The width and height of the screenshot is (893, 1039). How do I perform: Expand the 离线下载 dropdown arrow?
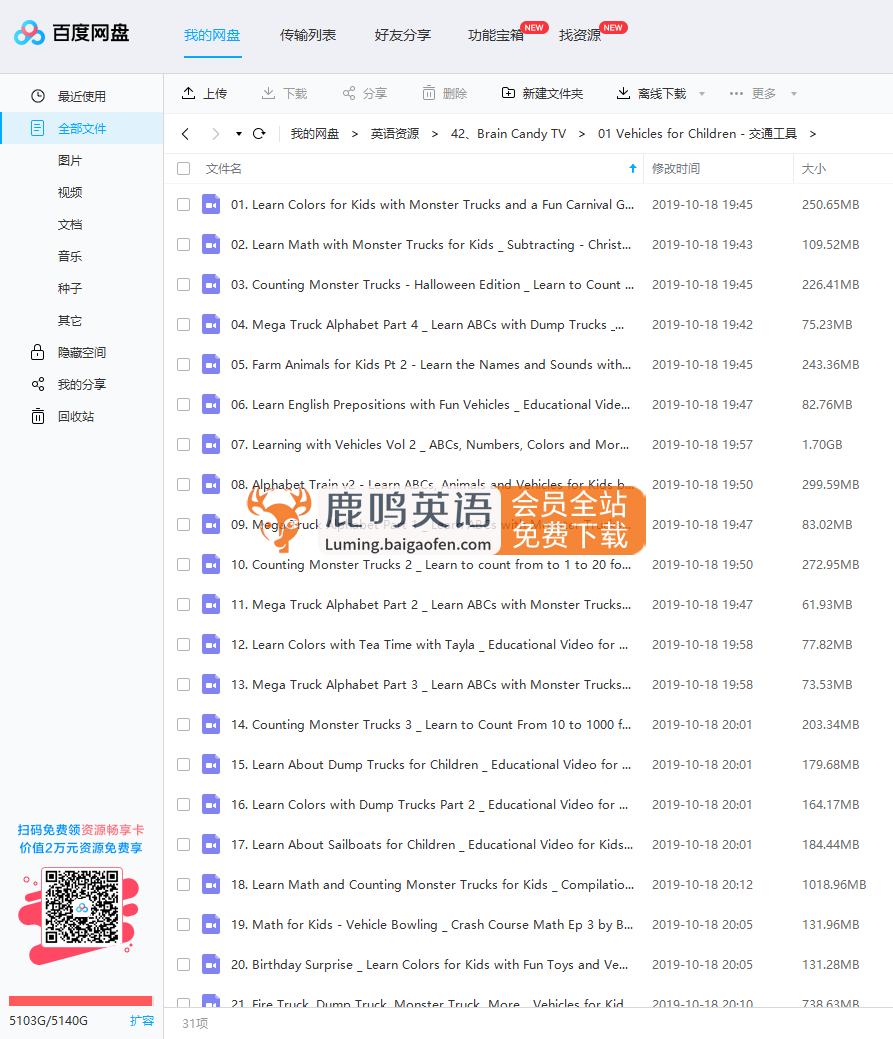[702, 93]
